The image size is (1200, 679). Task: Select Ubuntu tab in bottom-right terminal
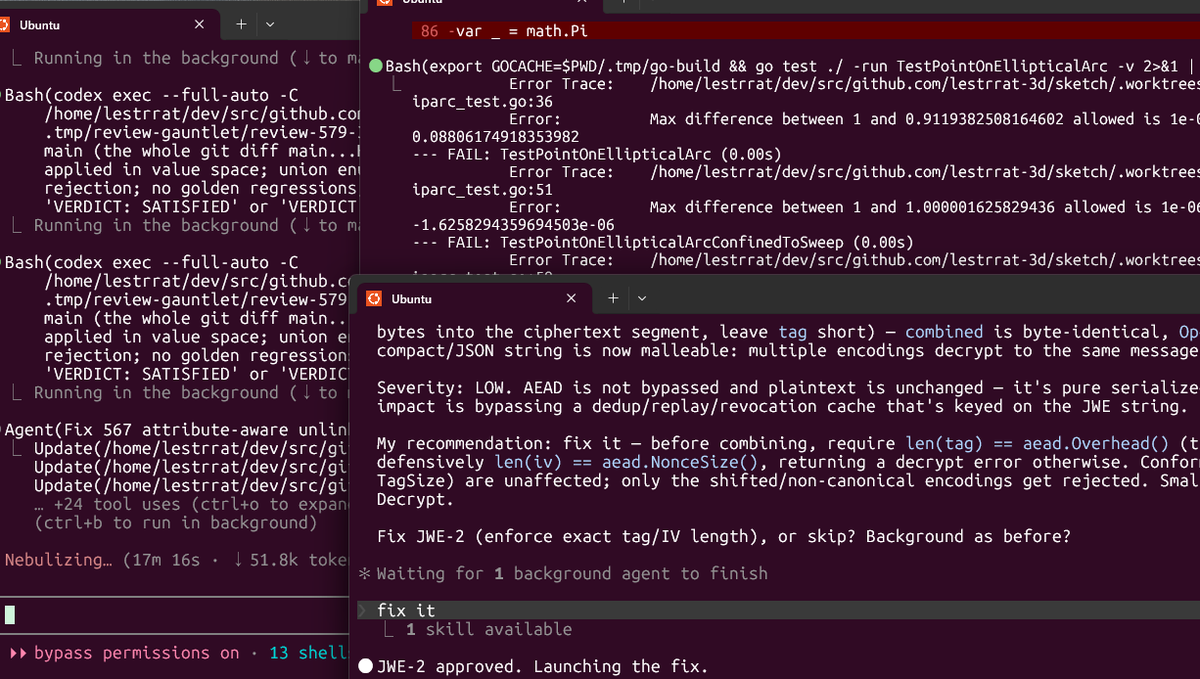475,298
